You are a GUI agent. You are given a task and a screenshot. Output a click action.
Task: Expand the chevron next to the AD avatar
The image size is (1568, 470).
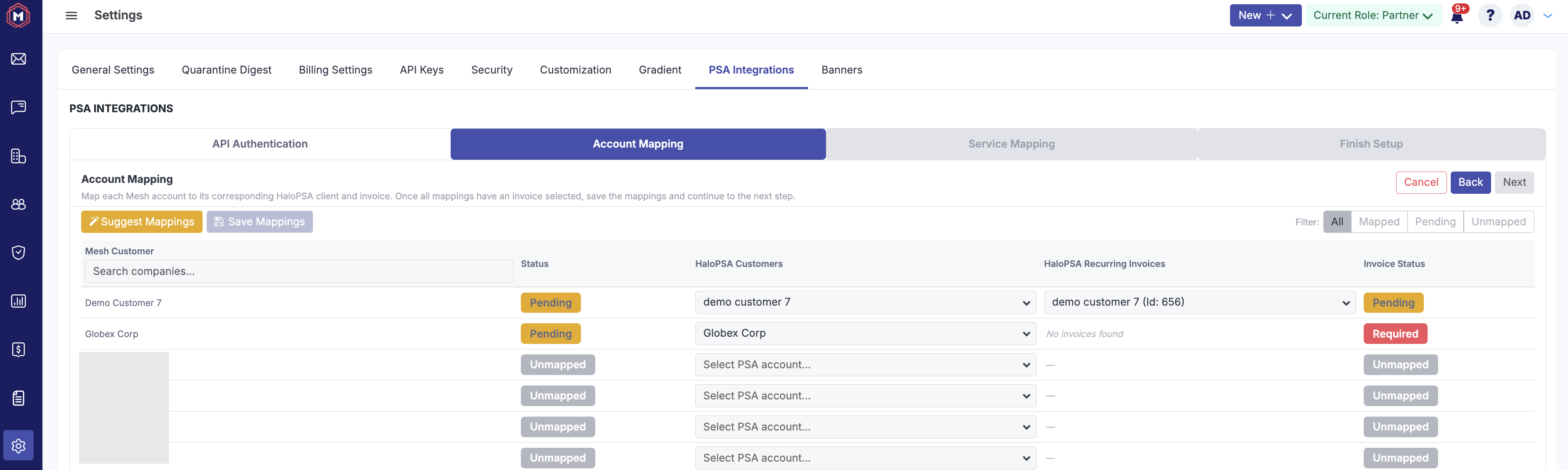pos(1547,16)
